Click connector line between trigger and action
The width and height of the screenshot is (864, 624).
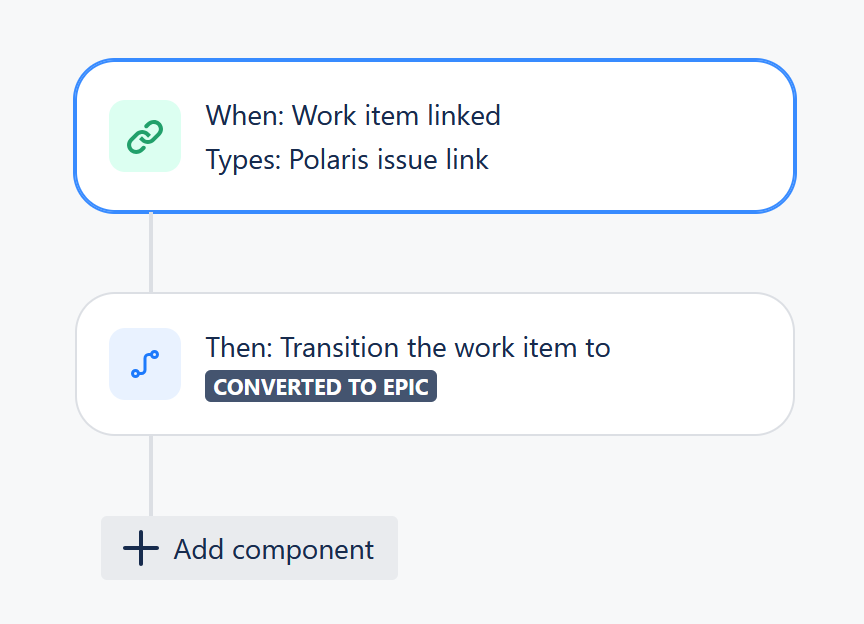[151, 253]
